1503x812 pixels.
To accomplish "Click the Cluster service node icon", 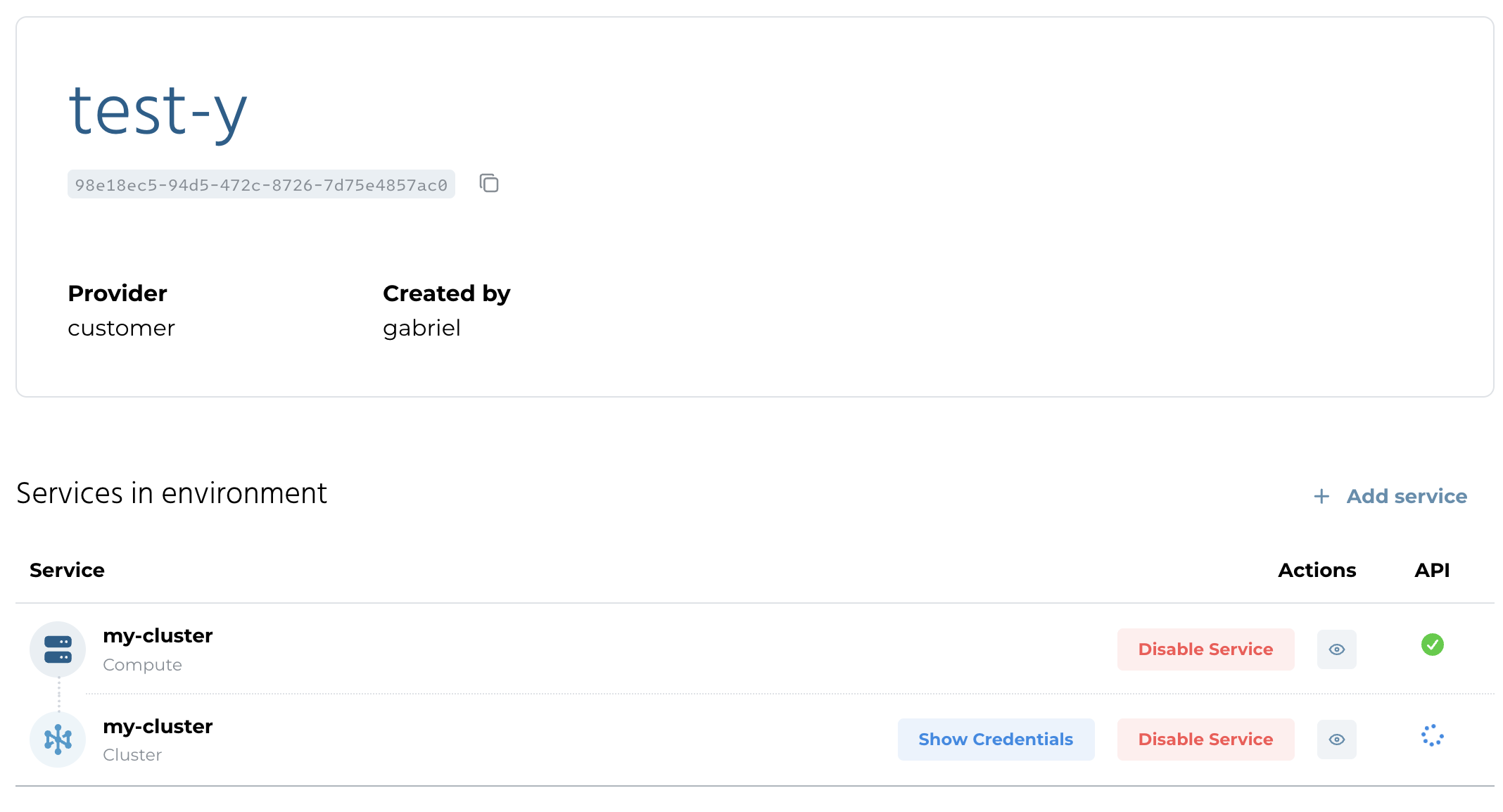I will (x=58, y=740).
